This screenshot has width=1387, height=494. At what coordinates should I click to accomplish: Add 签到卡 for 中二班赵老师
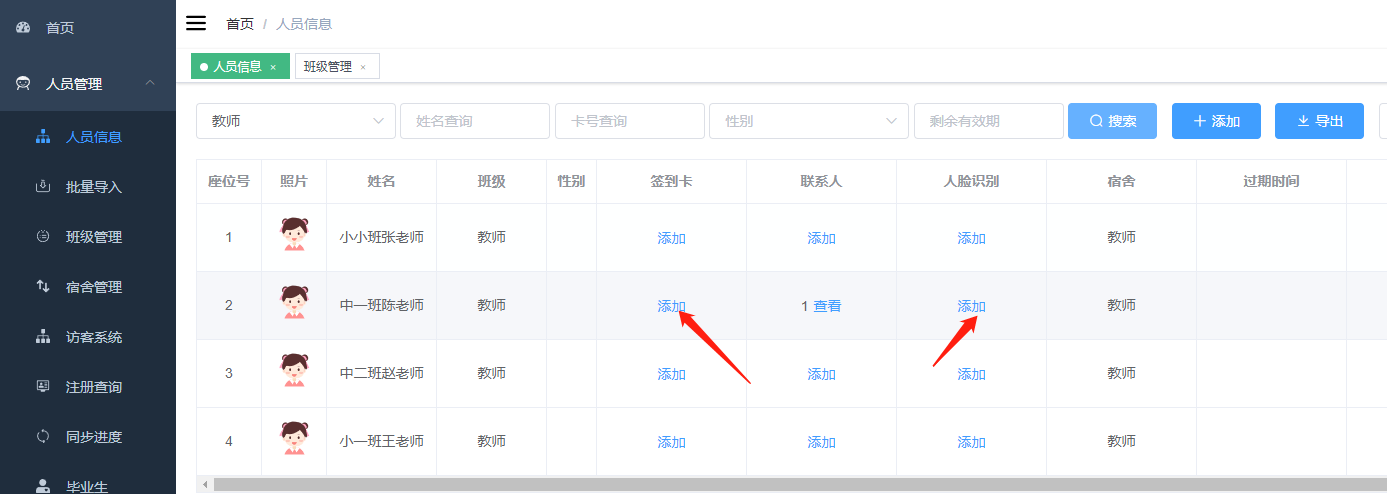pos(672,374)
